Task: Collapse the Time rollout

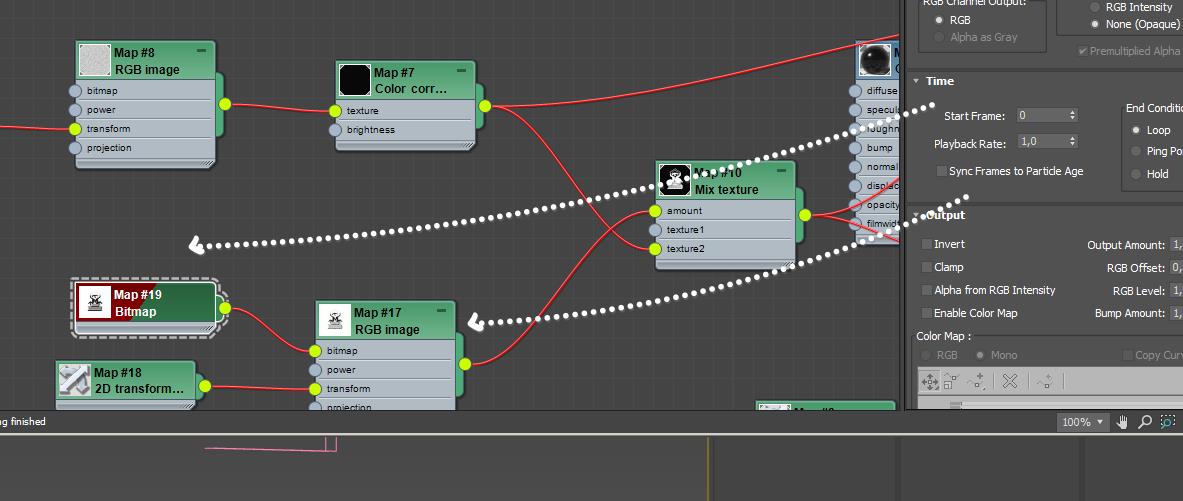Action: (x=916, y=81)
